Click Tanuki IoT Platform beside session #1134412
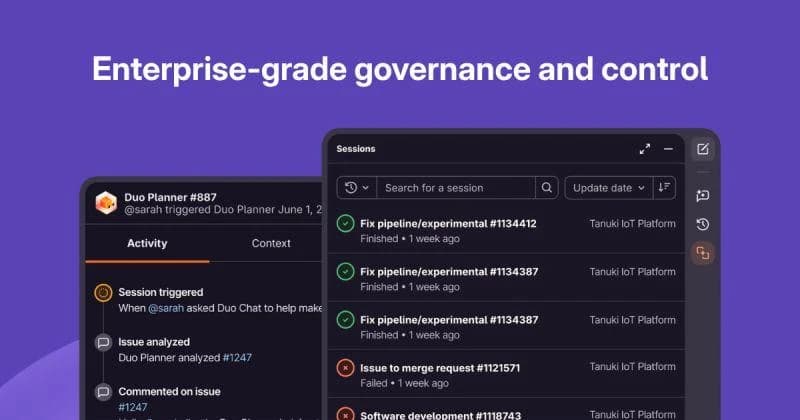Image resolution: width=800 pixels, height=420 pixels. pos(632,224)
